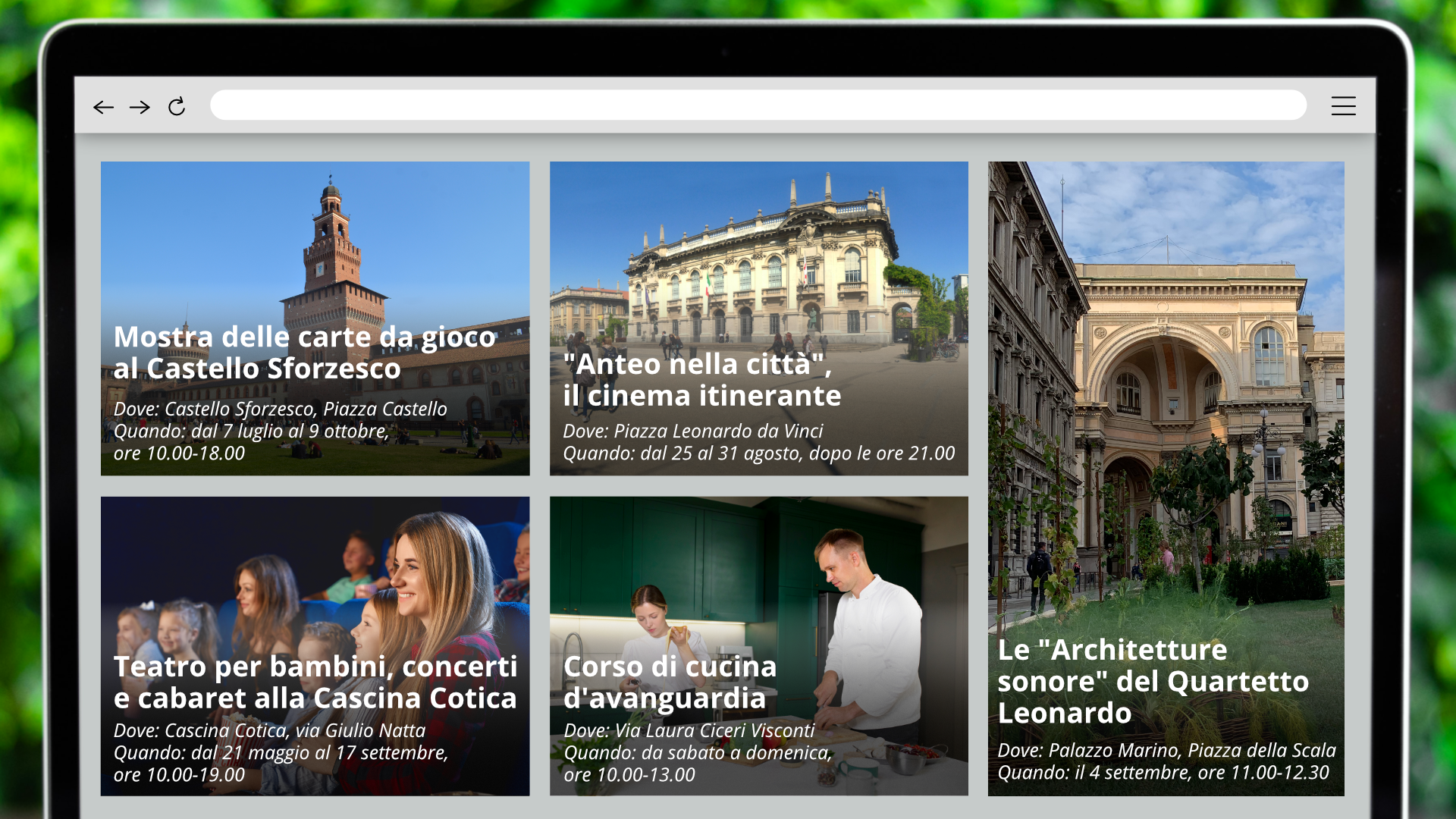Reload the page with refresh icon
Image resolution: width=1456 pixels, height=819 pixels.
177,107
